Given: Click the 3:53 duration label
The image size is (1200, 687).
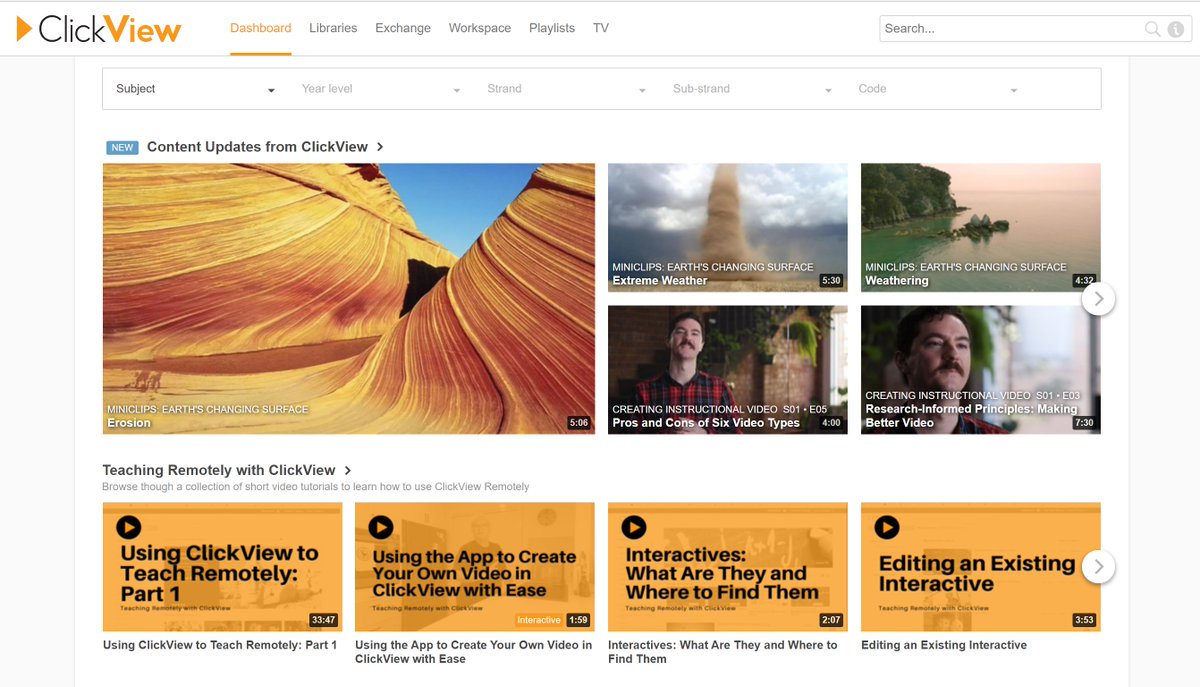Looking at the screenshot, I should point(1085,620).
